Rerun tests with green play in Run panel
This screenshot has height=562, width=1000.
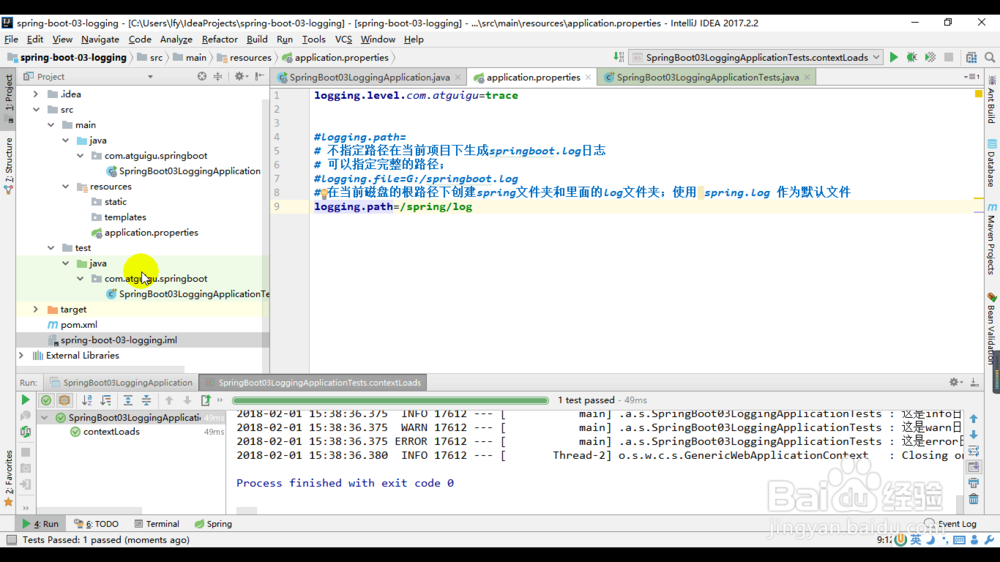26,400
